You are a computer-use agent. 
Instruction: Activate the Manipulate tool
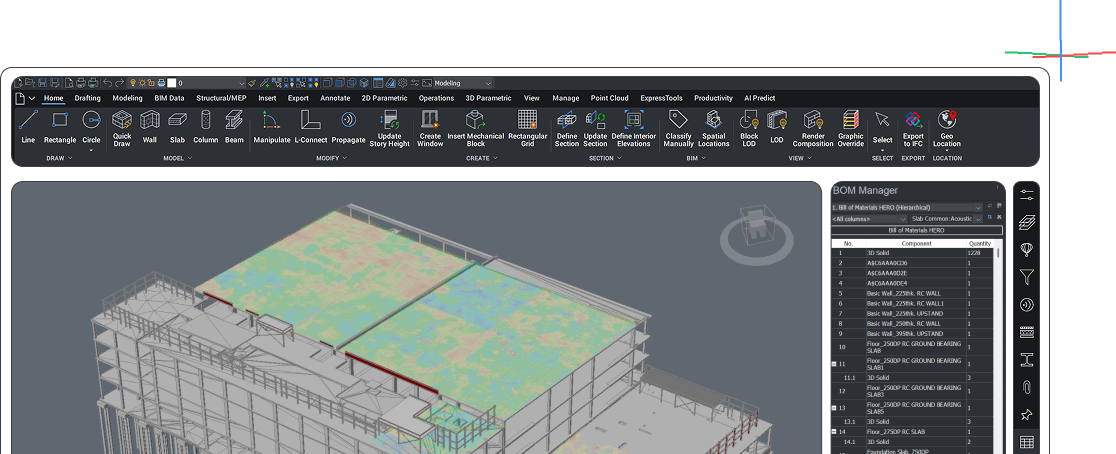(x=272, y=127)
